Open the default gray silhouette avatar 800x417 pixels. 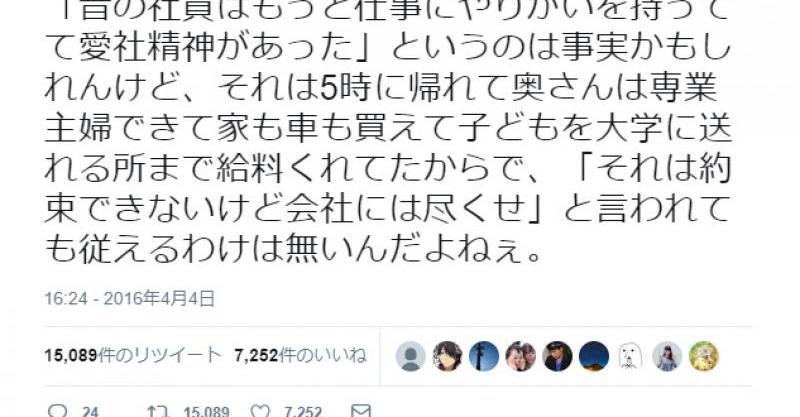click(x=410, y=356)
